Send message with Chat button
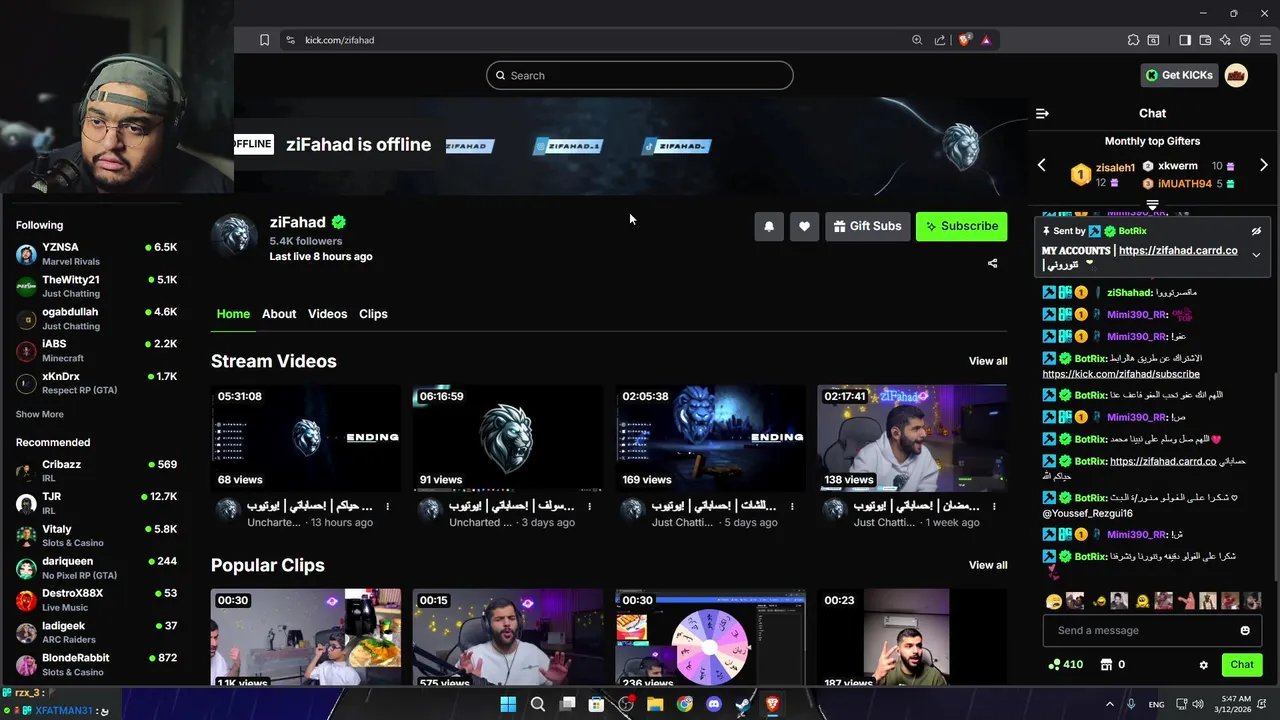Screen dimensions: 1280x720 pyautogui.click(x=1242, y=665)
